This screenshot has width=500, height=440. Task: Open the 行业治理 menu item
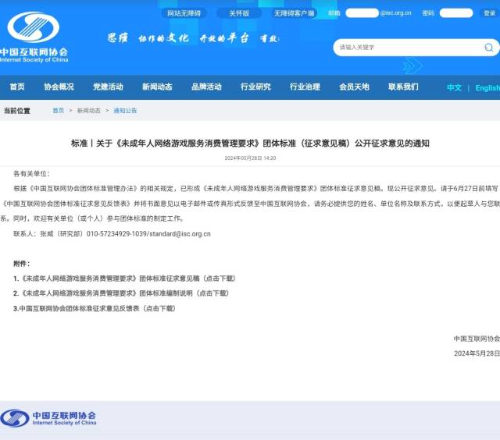305,87
